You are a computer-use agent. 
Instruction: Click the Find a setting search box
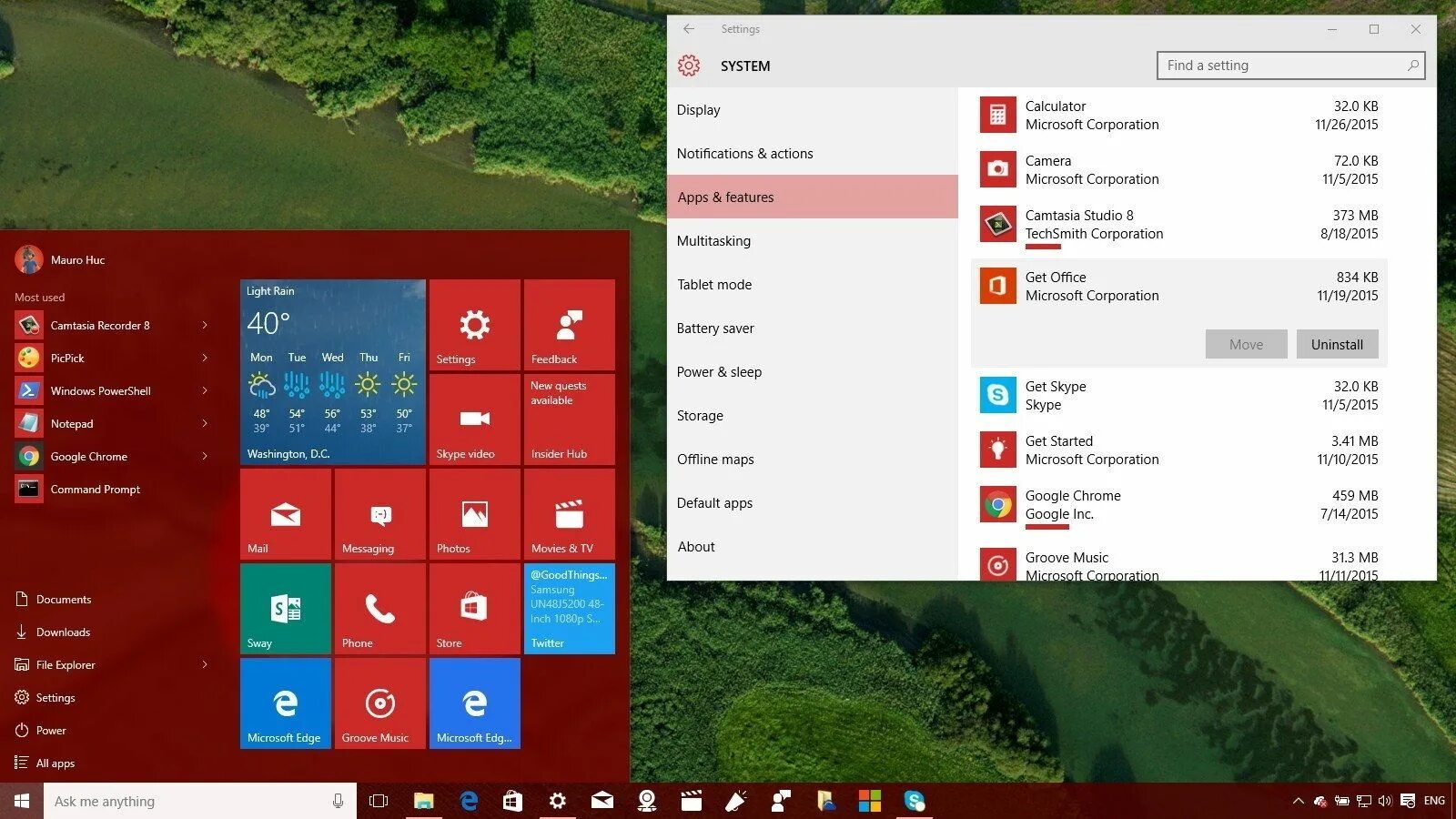click(x=1290, y=66)
